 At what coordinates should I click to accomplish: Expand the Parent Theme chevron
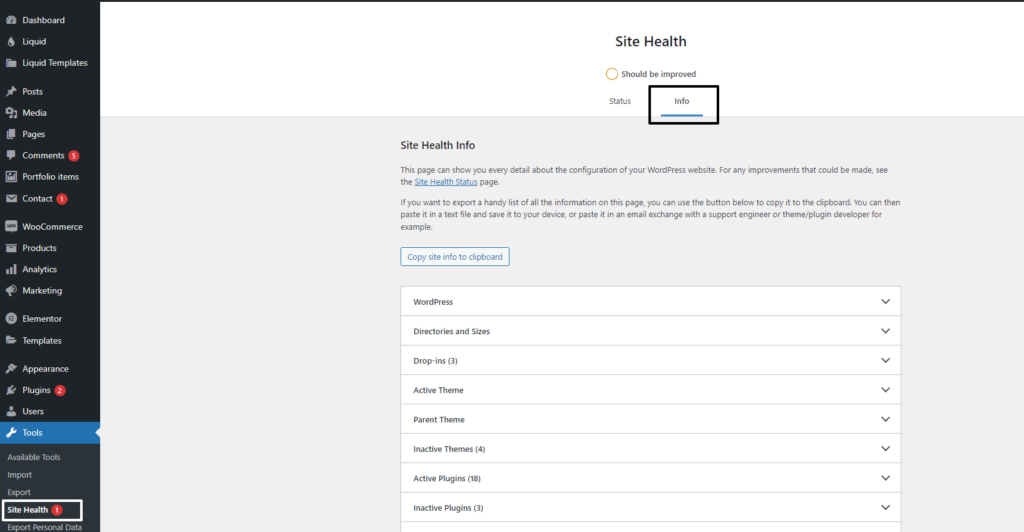[x=885, y=419]
